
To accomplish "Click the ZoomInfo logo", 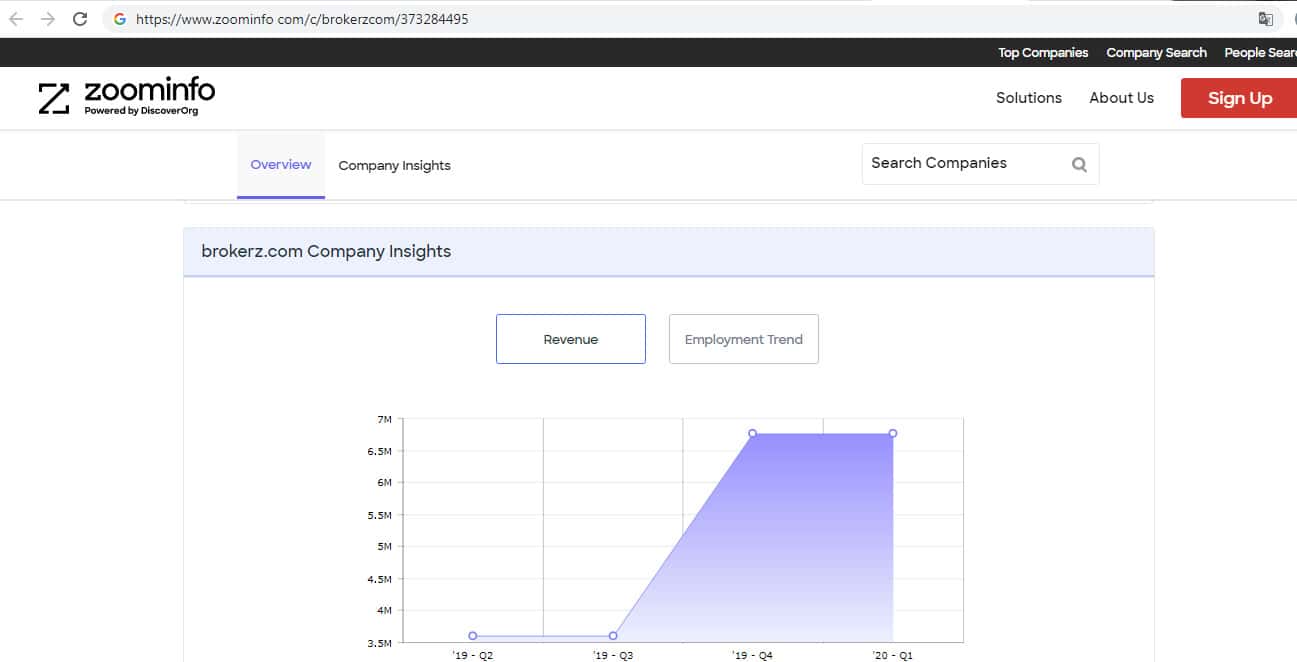I will pyautogui.click(x=127, y=97).
